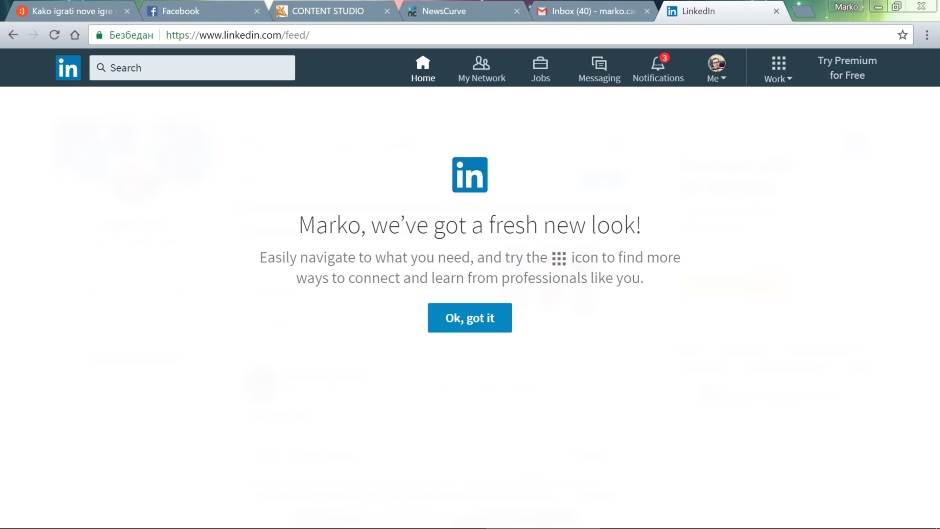Viewport: 940px width, 529px height.
Task: Click Try Premium for Free link
Action: click(847, 68)
